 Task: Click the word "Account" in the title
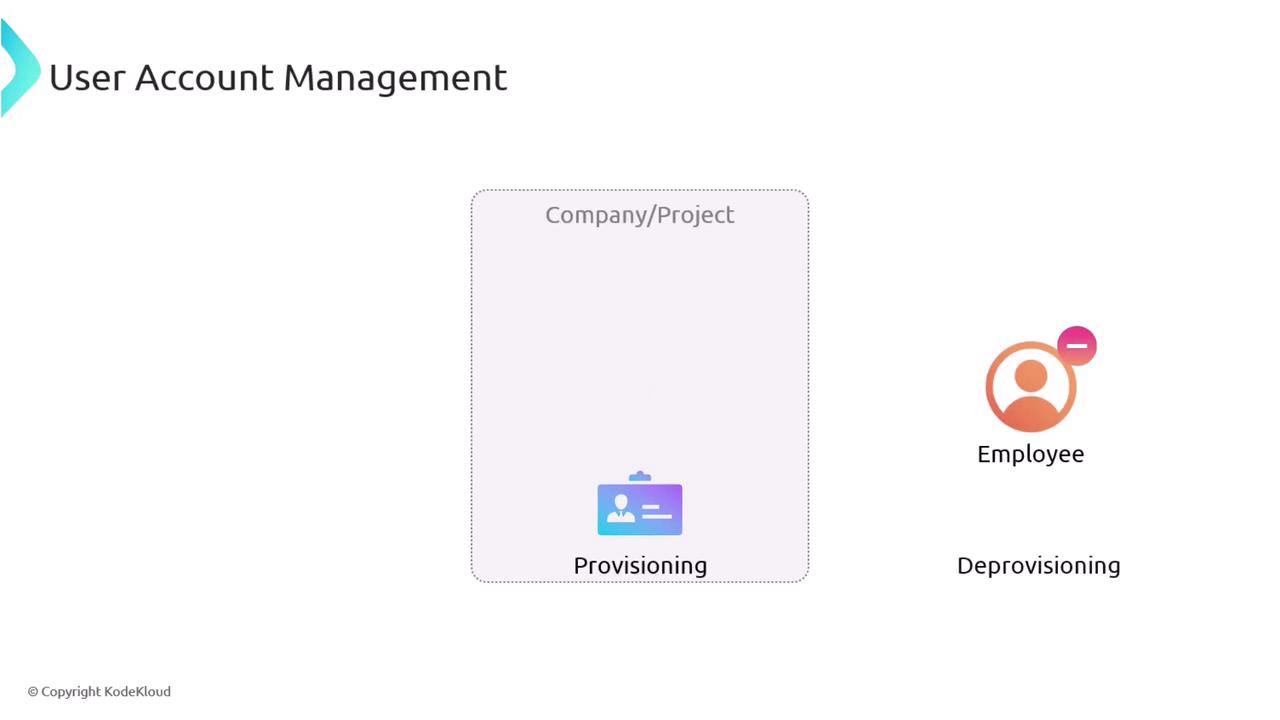(204, 78)
